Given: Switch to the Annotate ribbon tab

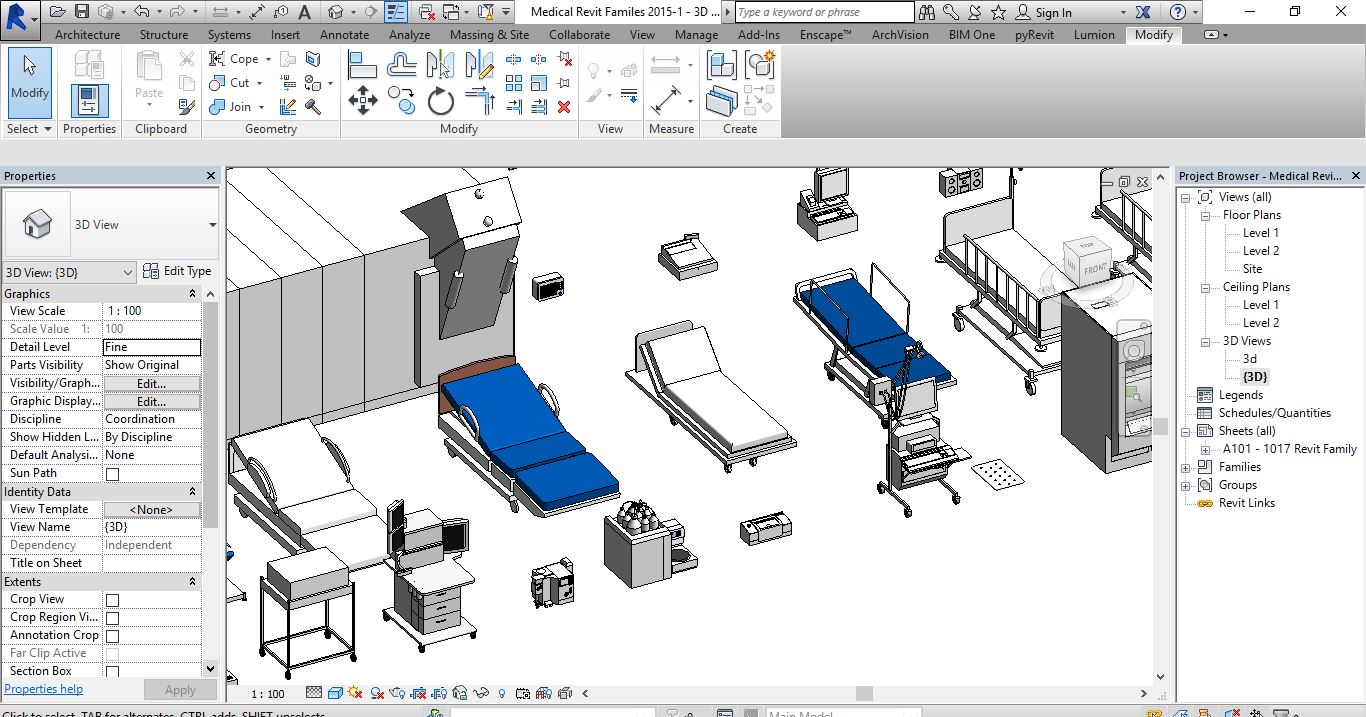Looking at the screenshot, I should (x=344, y=34).
